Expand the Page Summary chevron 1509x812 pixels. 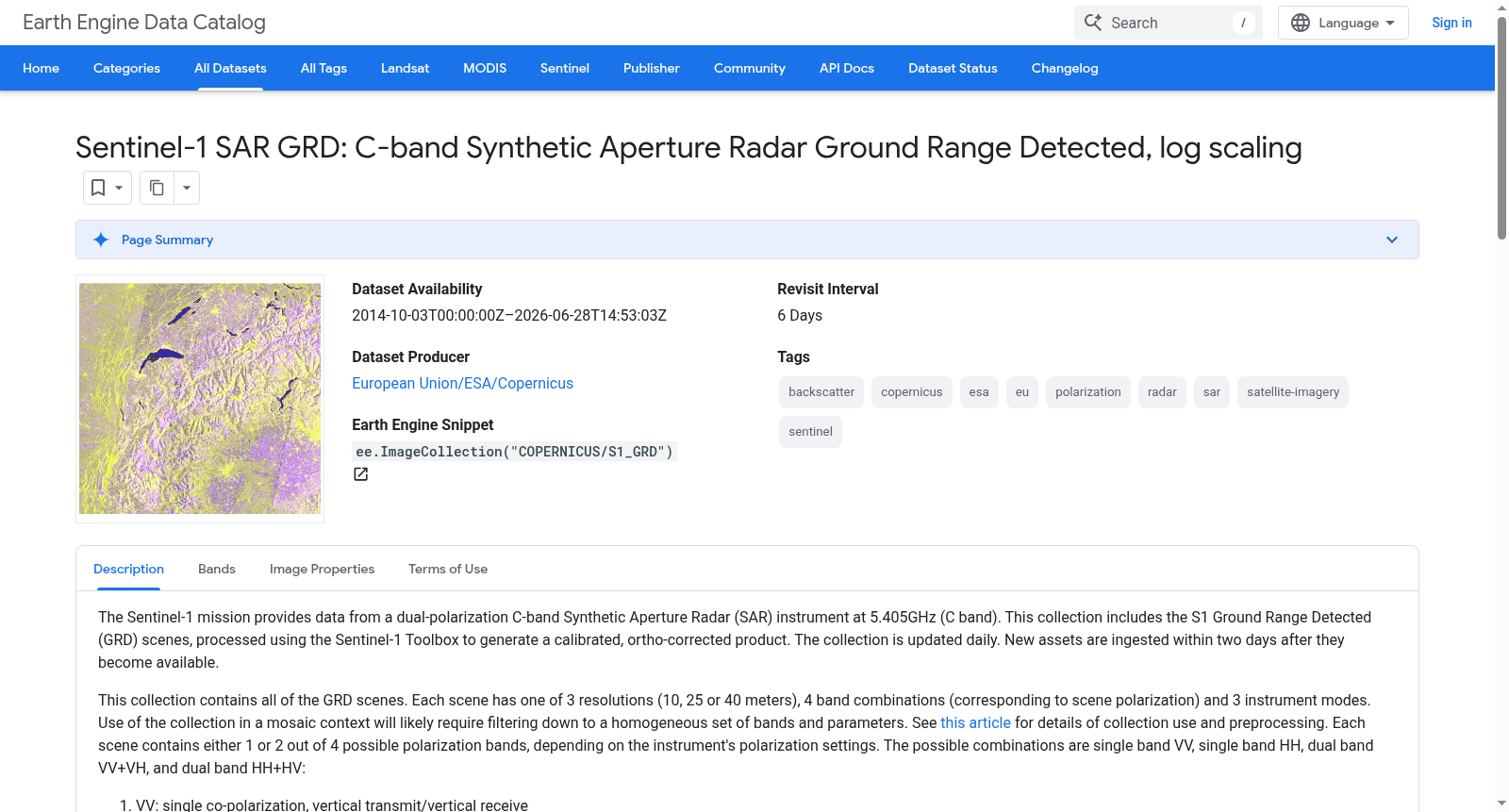click(1392, 240)
